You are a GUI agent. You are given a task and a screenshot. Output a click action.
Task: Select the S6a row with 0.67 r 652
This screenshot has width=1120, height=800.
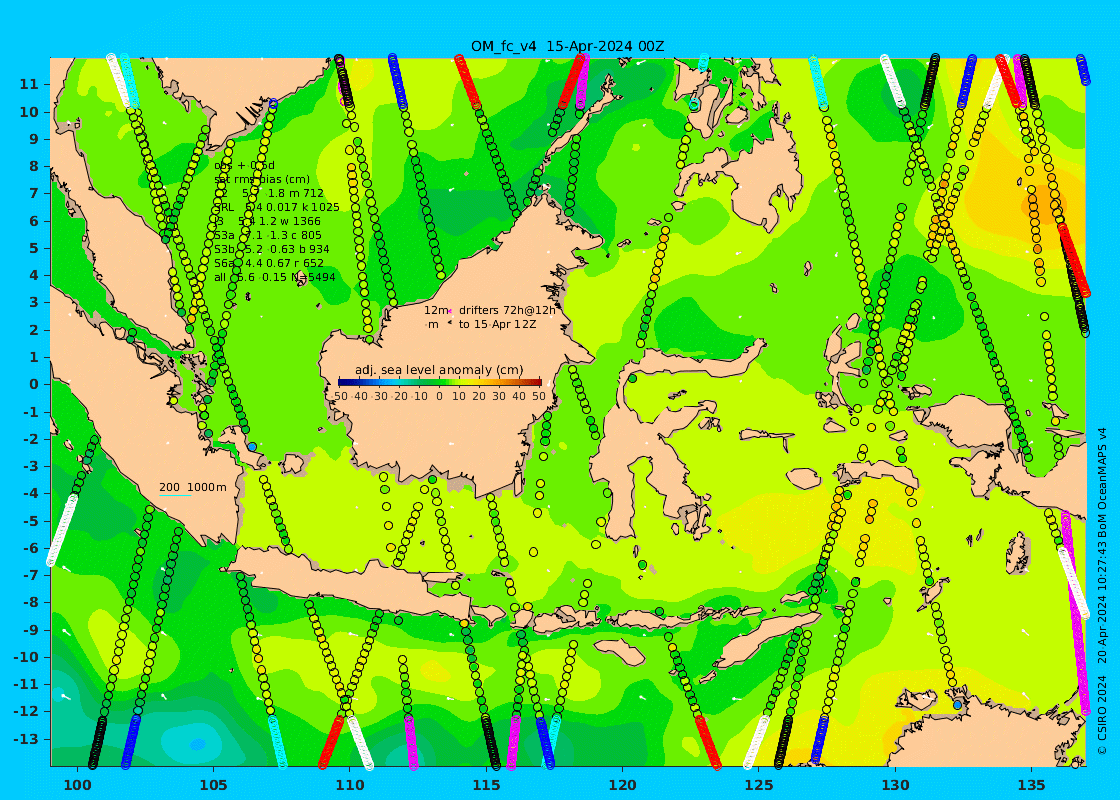point(269,263)
